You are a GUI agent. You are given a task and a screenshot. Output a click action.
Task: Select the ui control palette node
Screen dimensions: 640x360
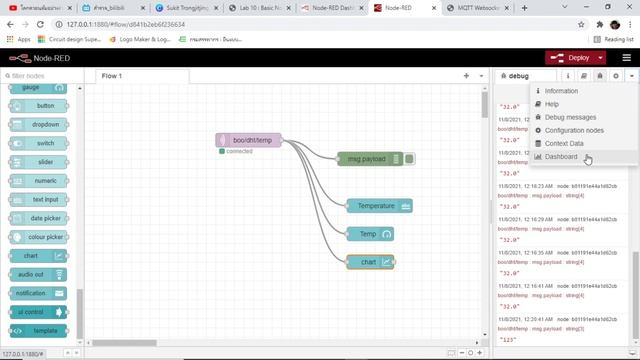38,312
